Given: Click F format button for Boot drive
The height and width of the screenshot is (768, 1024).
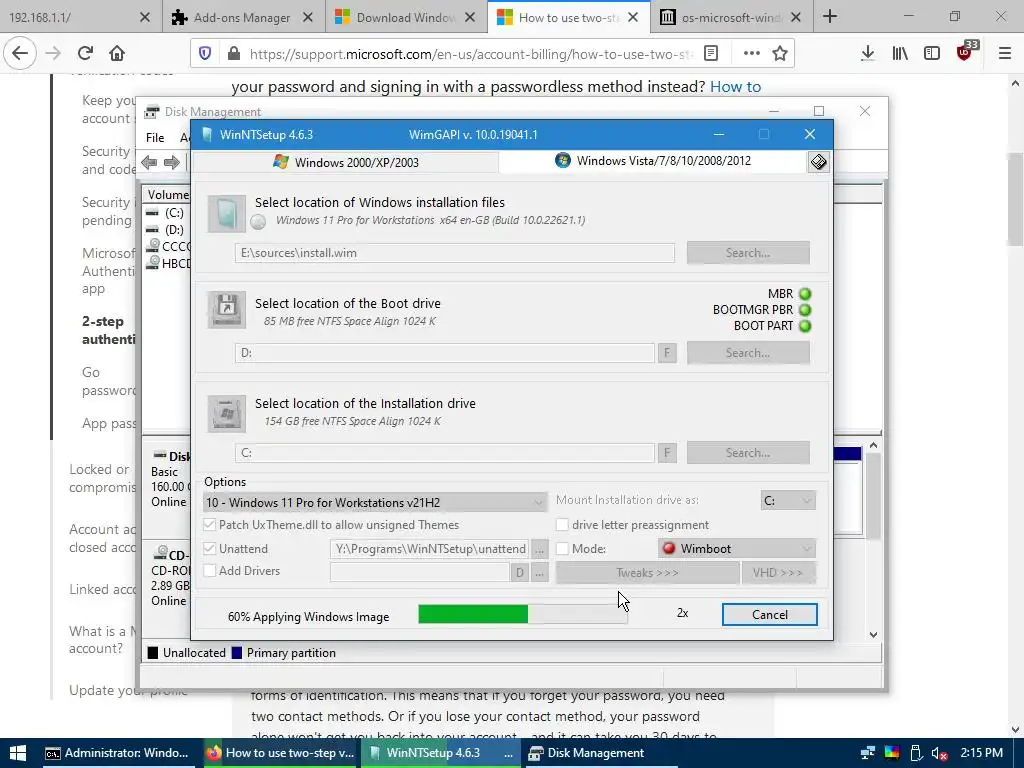Looking at the screenshot, I should pyautogui.click(x=667, y=353).
